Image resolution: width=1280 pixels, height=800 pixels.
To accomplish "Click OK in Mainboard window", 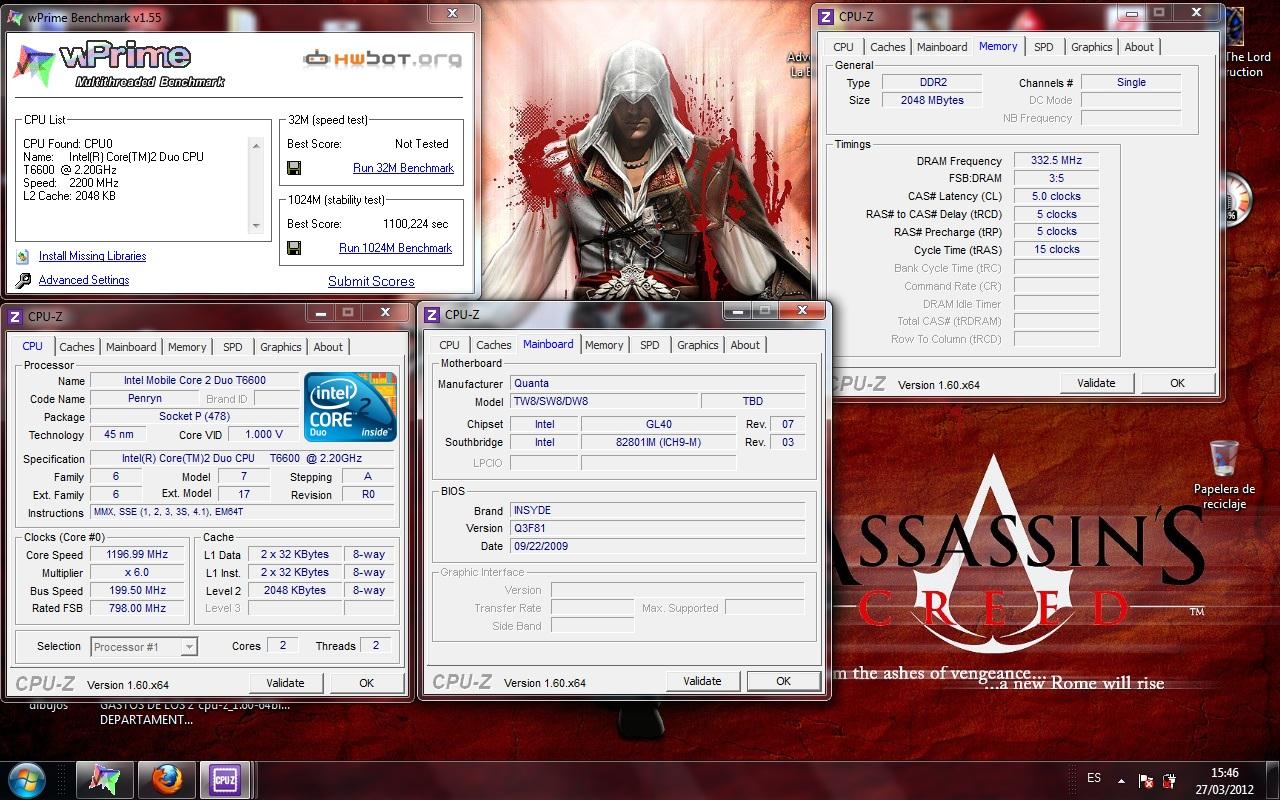I will (784, 681).
